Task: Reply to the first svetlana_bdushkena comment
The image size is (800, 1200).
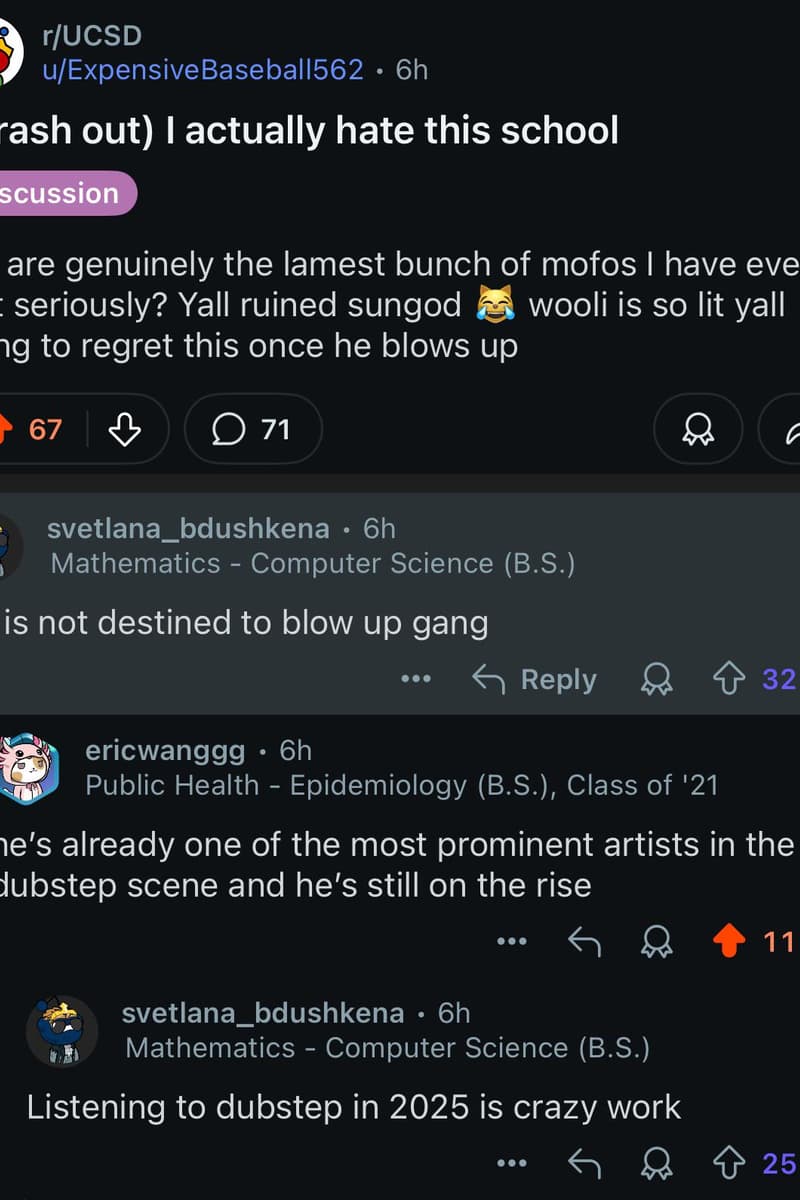Action: [534, 680]
